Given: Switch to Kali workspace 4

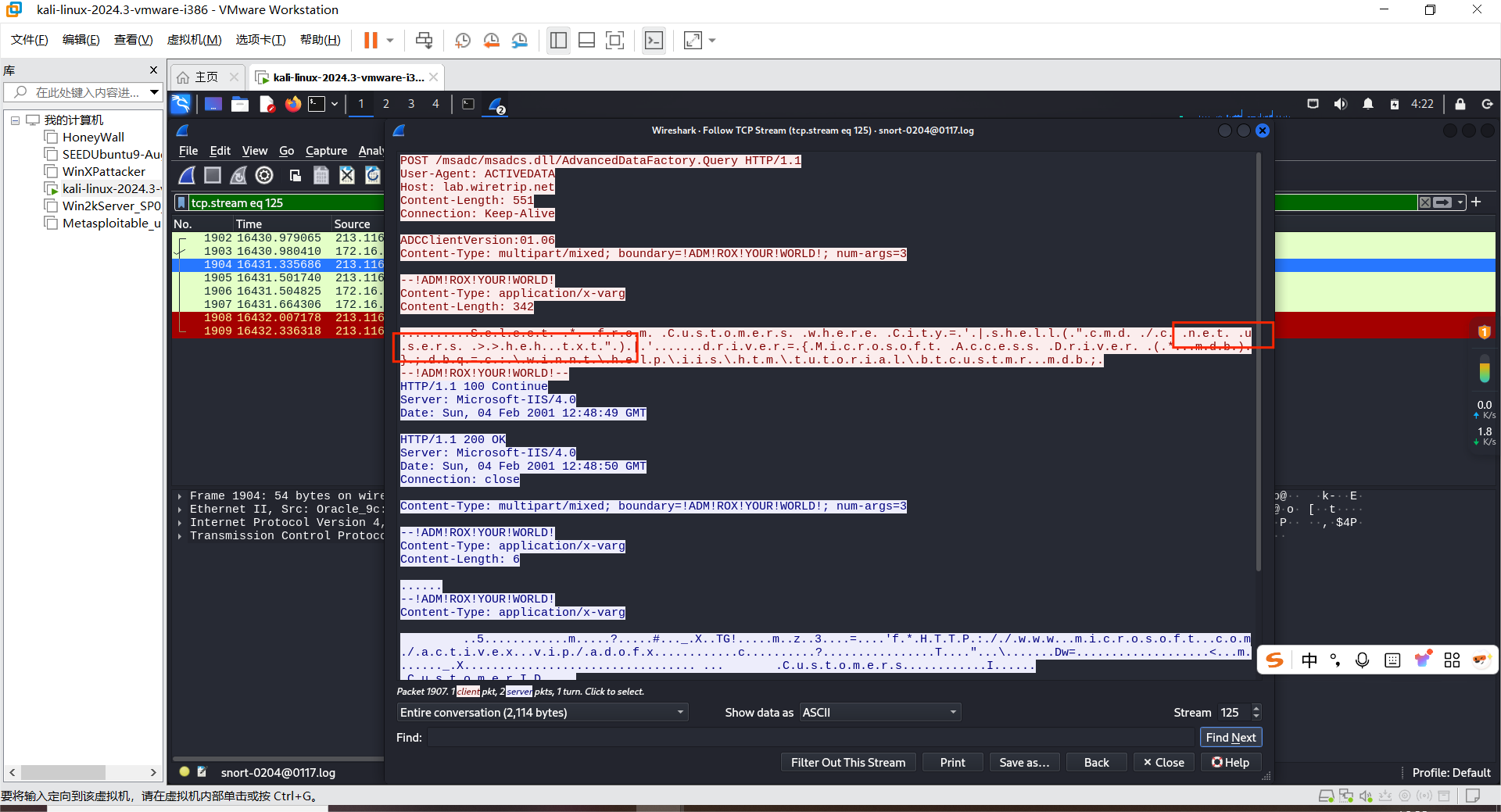Looking at the screenshot, I should click(436, 104).
